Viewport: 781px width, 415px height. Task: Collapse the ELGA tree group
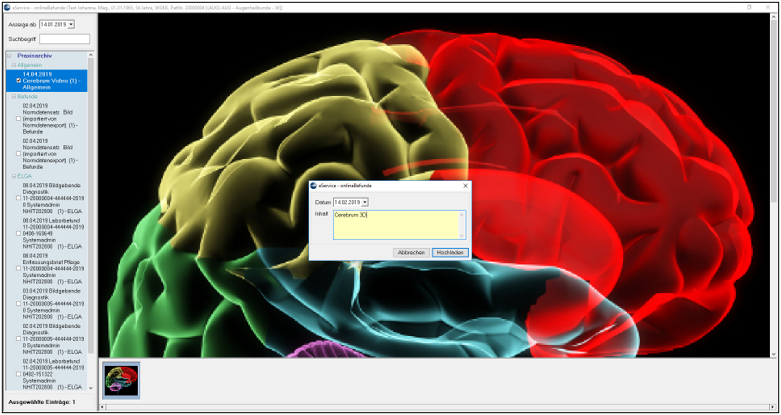[14, 176]
